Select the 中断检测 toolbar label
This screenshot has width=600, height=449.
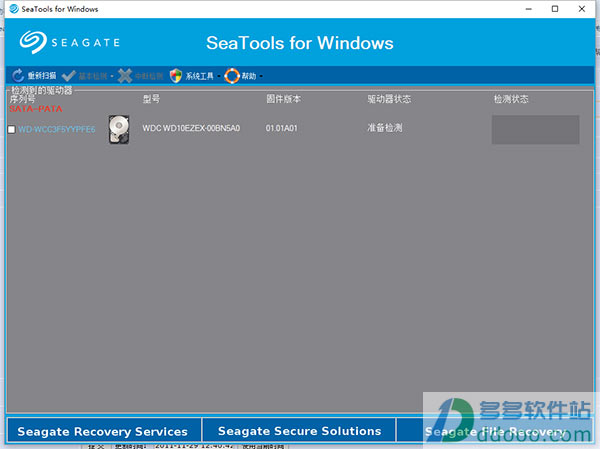tap(149, 76)
